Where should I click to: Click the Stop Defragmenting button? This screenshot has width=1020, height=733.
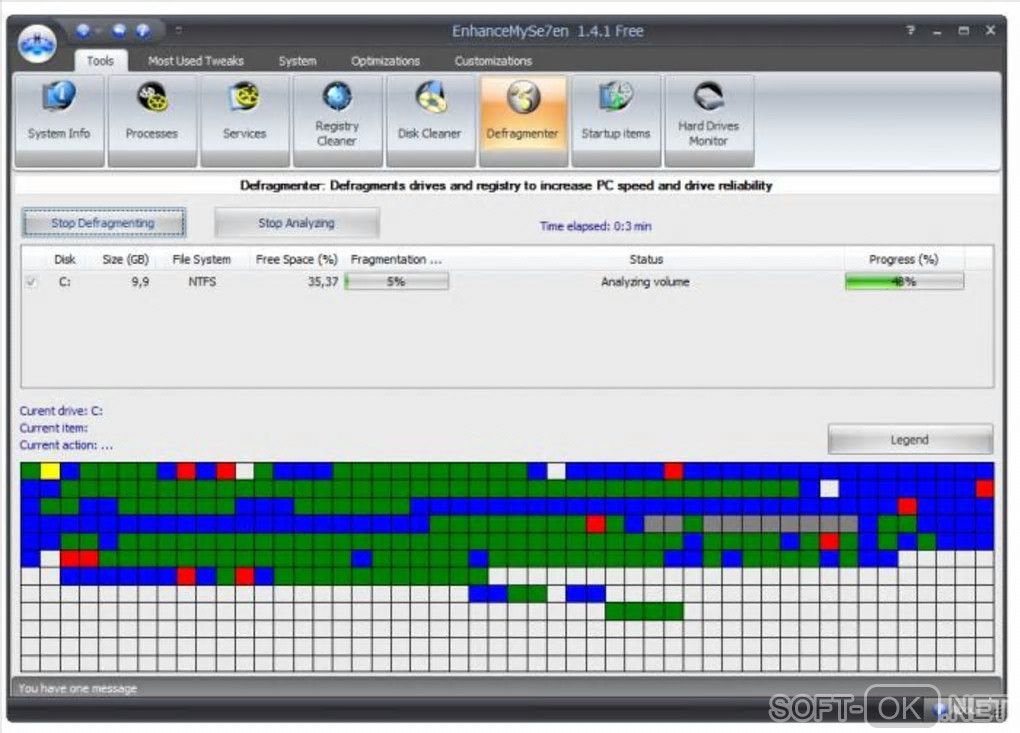coord(103,223)
